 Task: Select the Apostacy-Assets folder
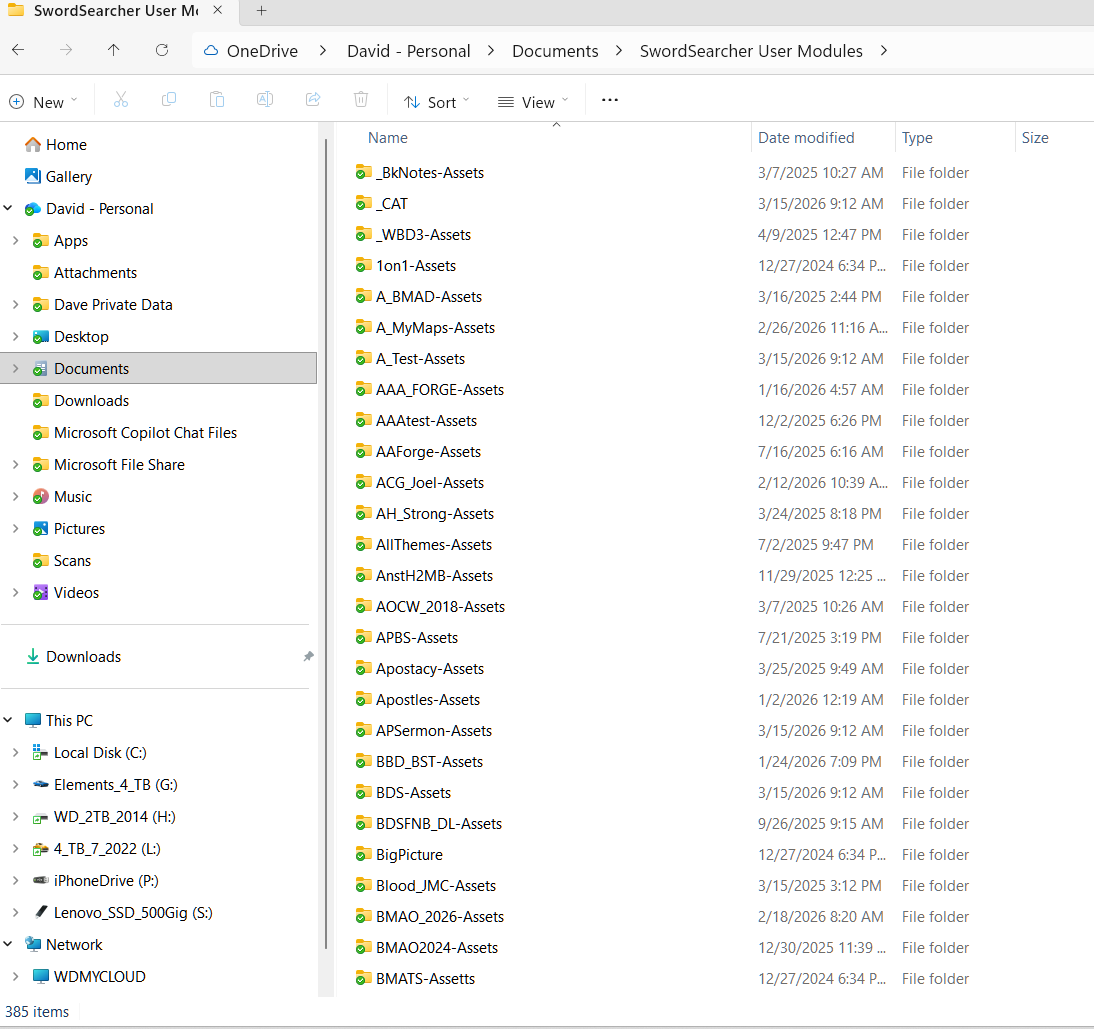point(429,668)
